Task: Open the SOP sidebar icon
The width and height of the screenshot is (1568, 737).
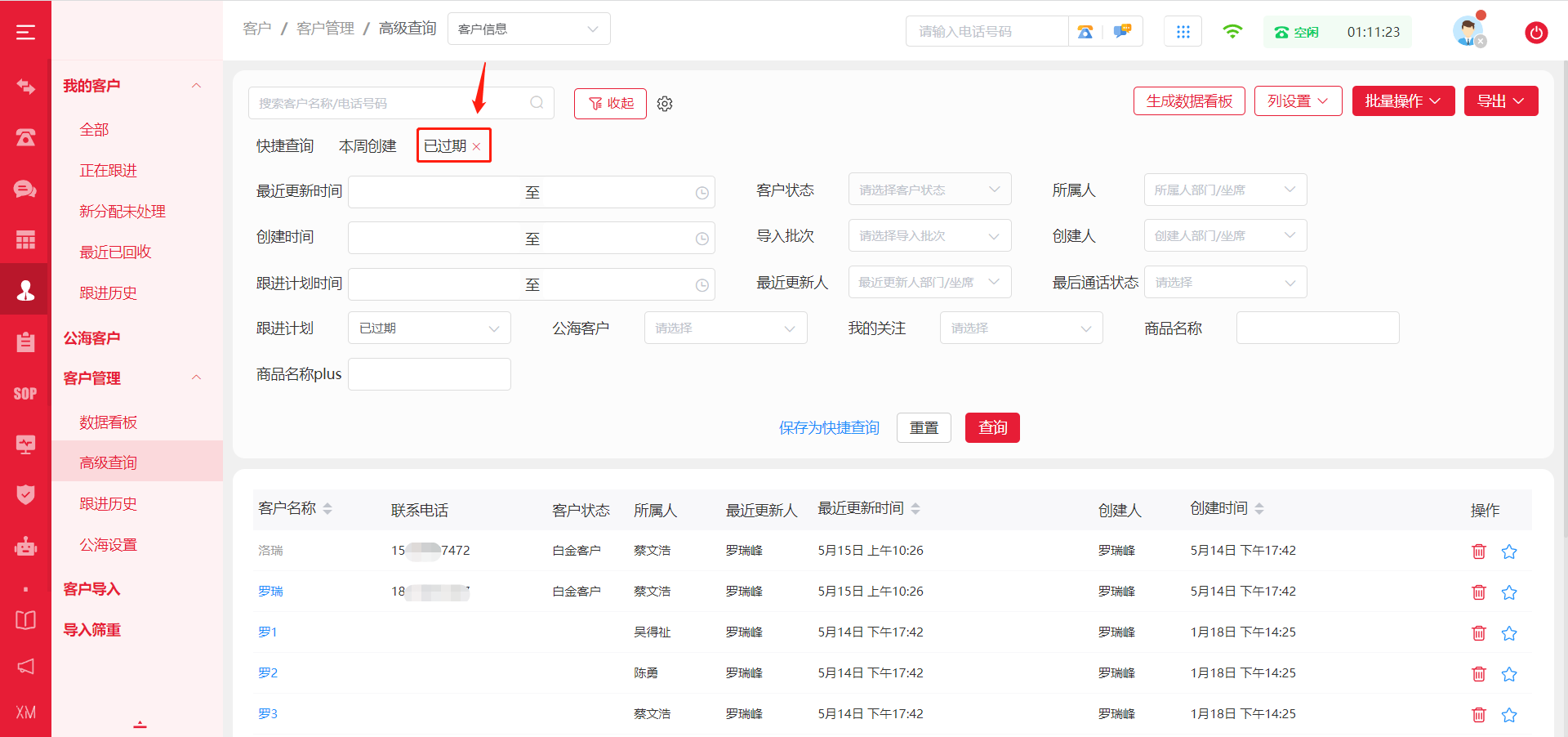Action: click(x=25, y=394)
